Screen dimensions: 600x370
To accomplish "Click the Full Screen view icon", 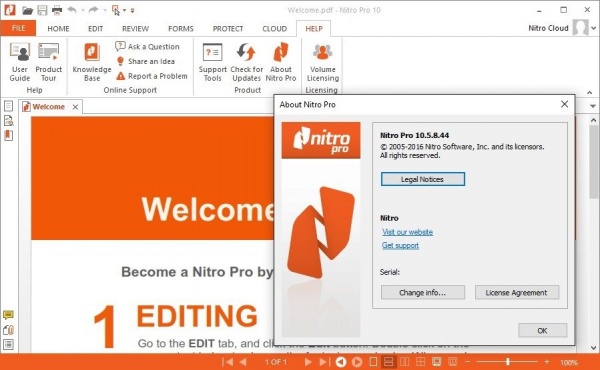I will (x=437, y=362).
